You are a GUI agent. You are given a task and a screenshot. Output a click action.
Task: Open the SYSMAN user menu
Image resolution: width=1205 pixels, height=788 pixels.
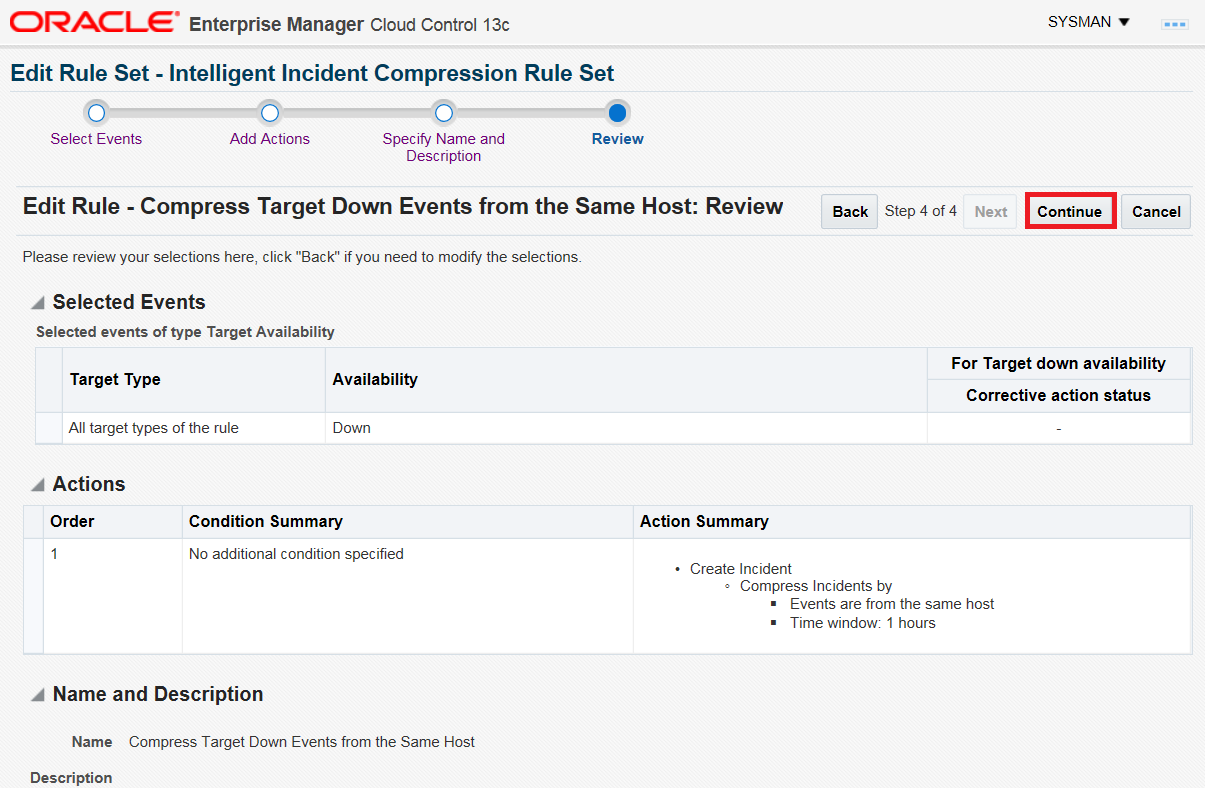click(1088, 22)
